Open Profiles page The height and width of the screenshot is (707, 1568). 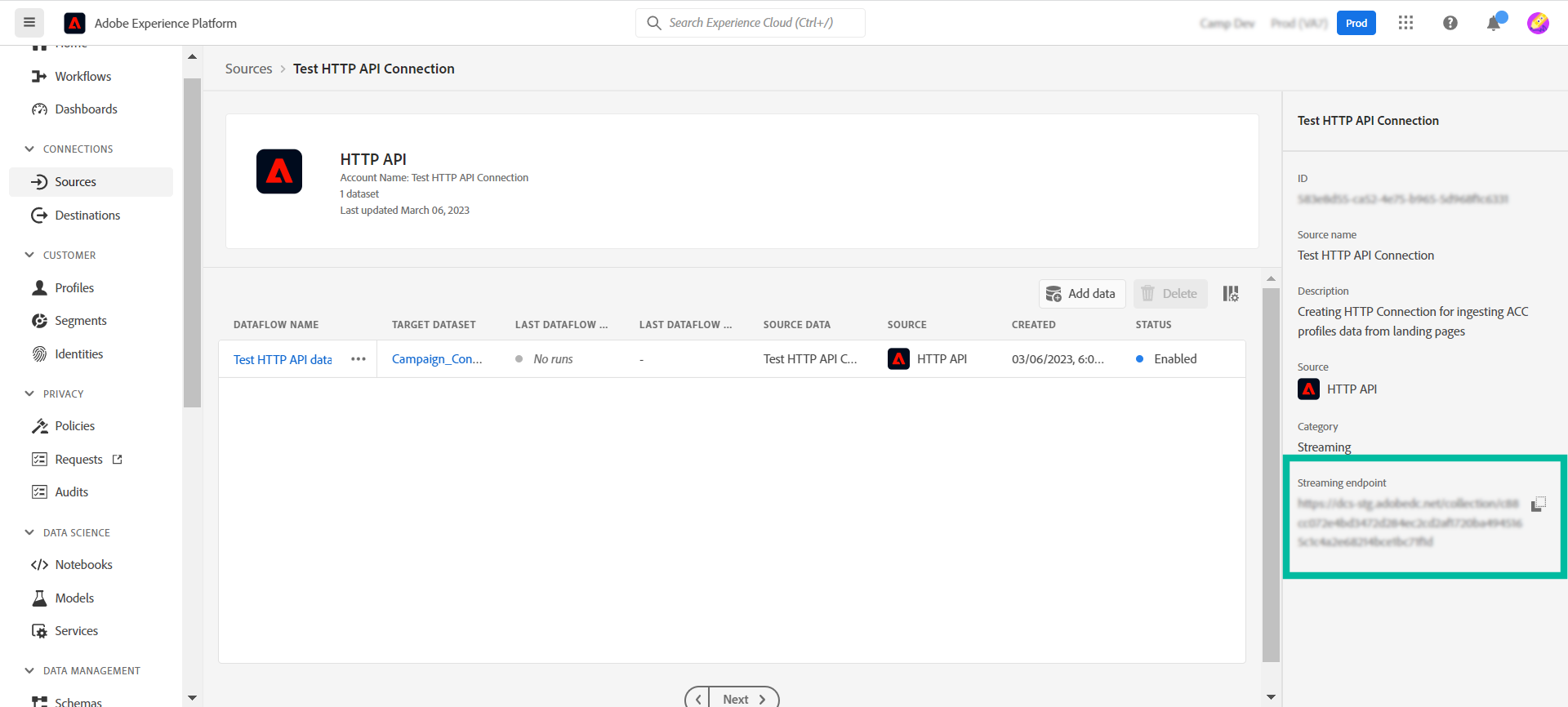tap(74, 287)
